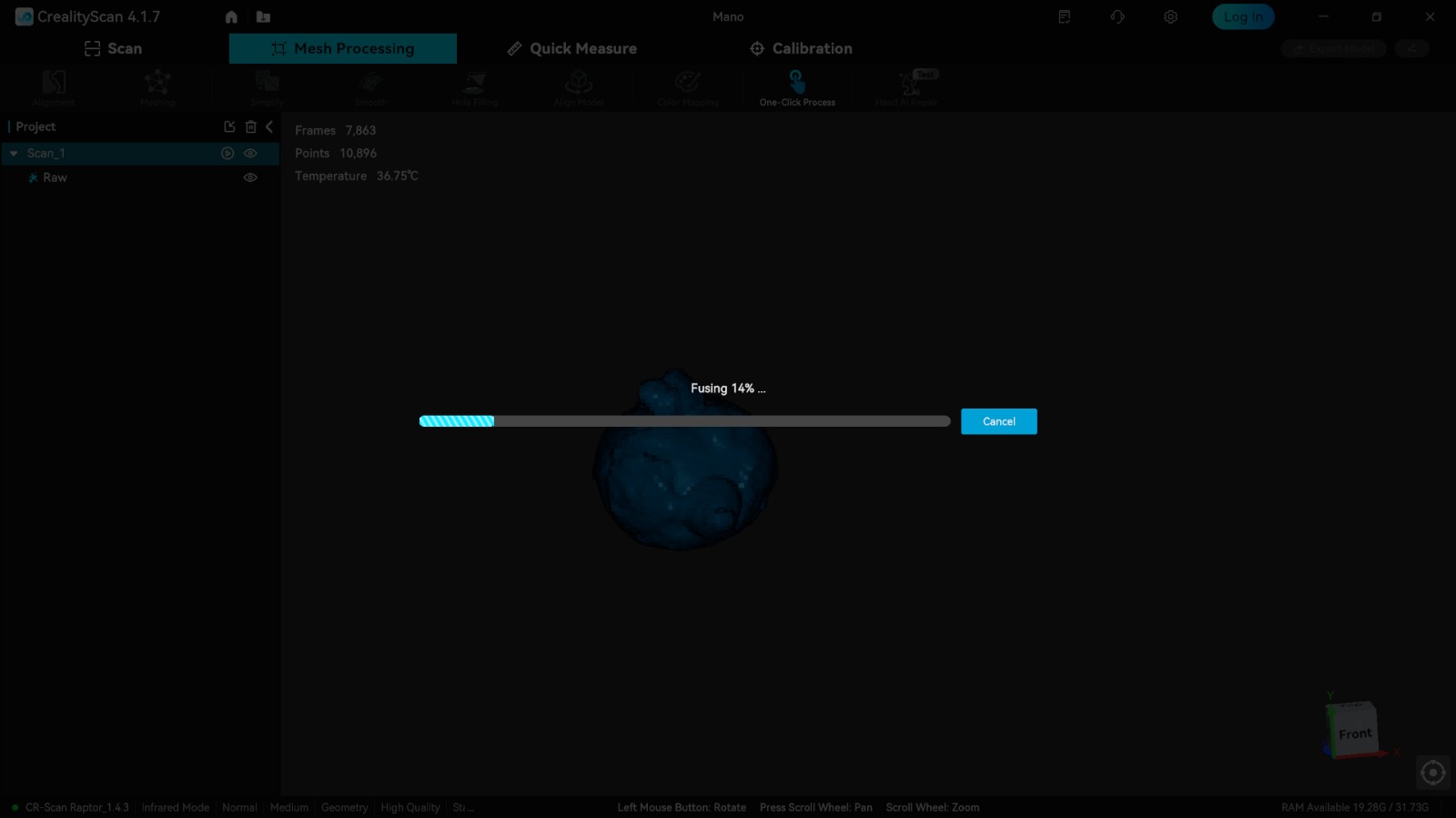Go to the home screen icon

click(x=231, y=16)
